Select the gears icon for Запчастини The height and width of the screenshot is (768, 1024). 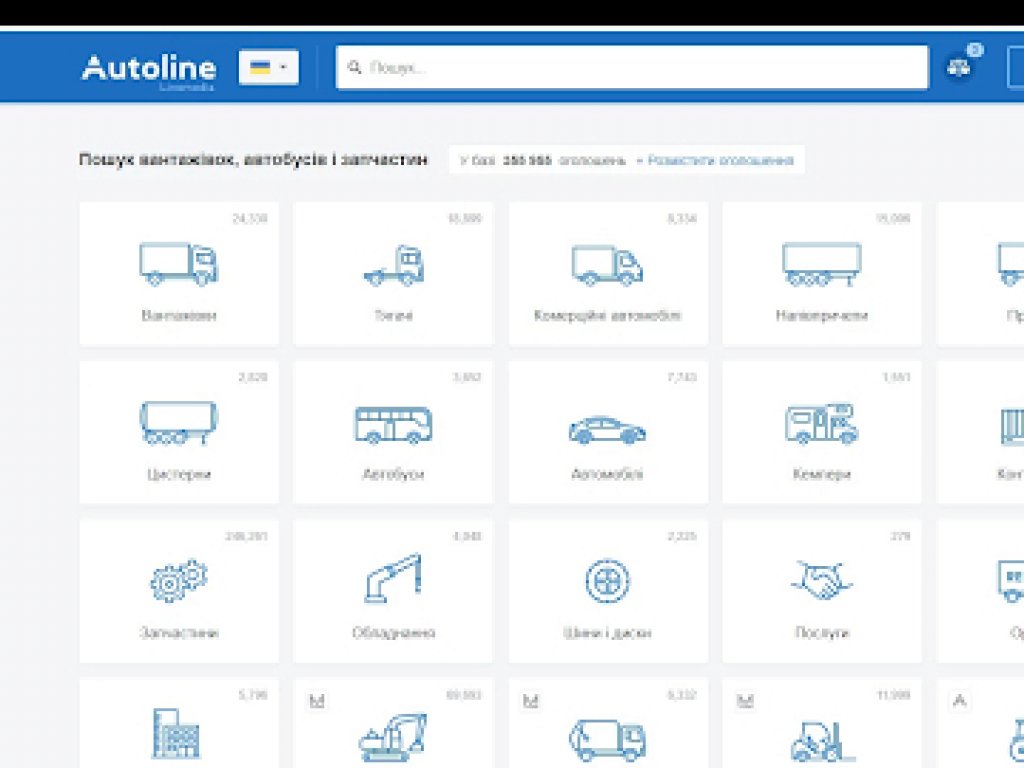pos(178,581)
